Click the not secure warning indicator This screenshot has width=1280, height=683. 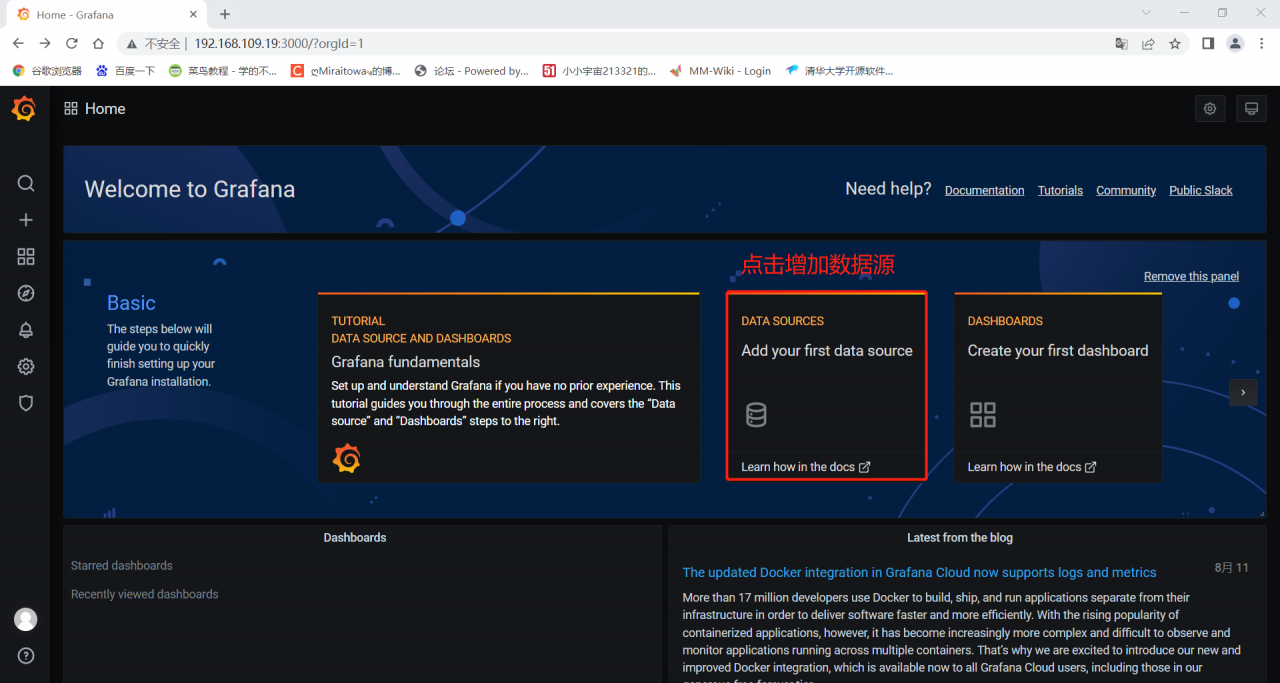tap(155, 44)
